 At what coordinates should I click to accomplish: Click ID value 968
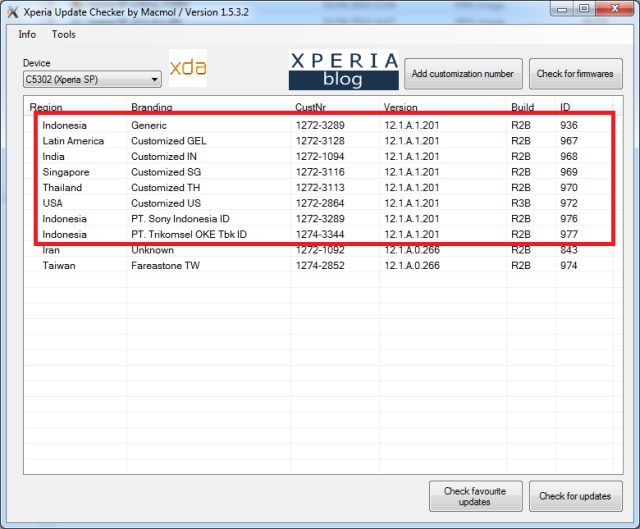click(569, 156)
